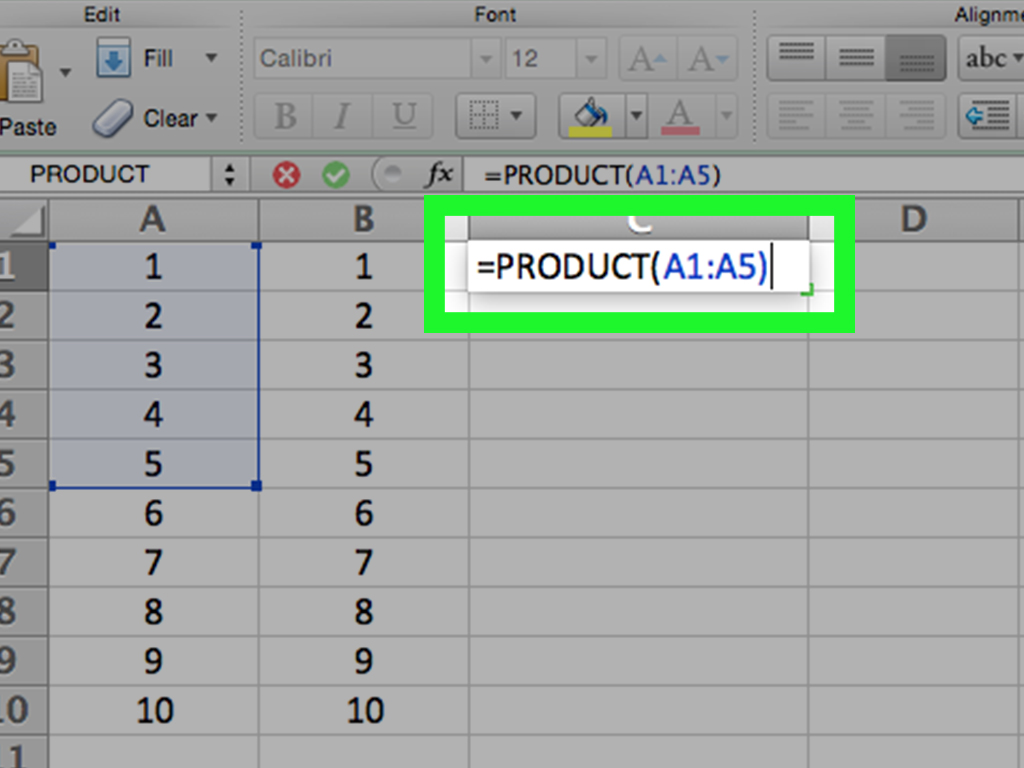Click cell A3 containing 3
The image size is (1024, 768).
pos(153,365)
